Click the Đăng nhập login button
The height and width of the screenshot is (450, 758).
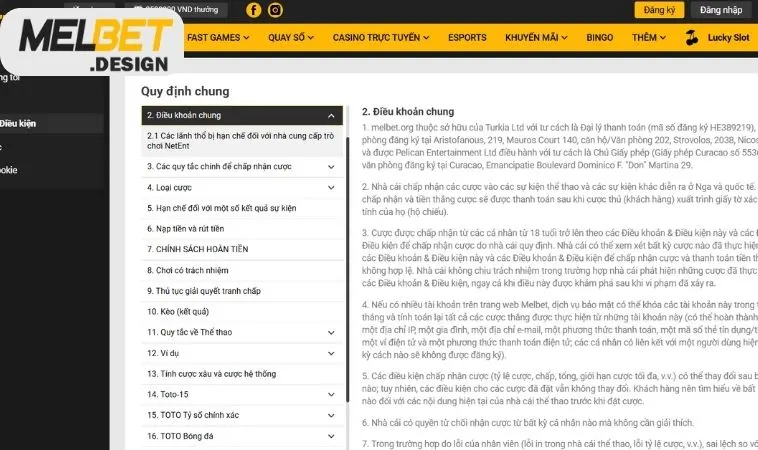tap(721, 10)
